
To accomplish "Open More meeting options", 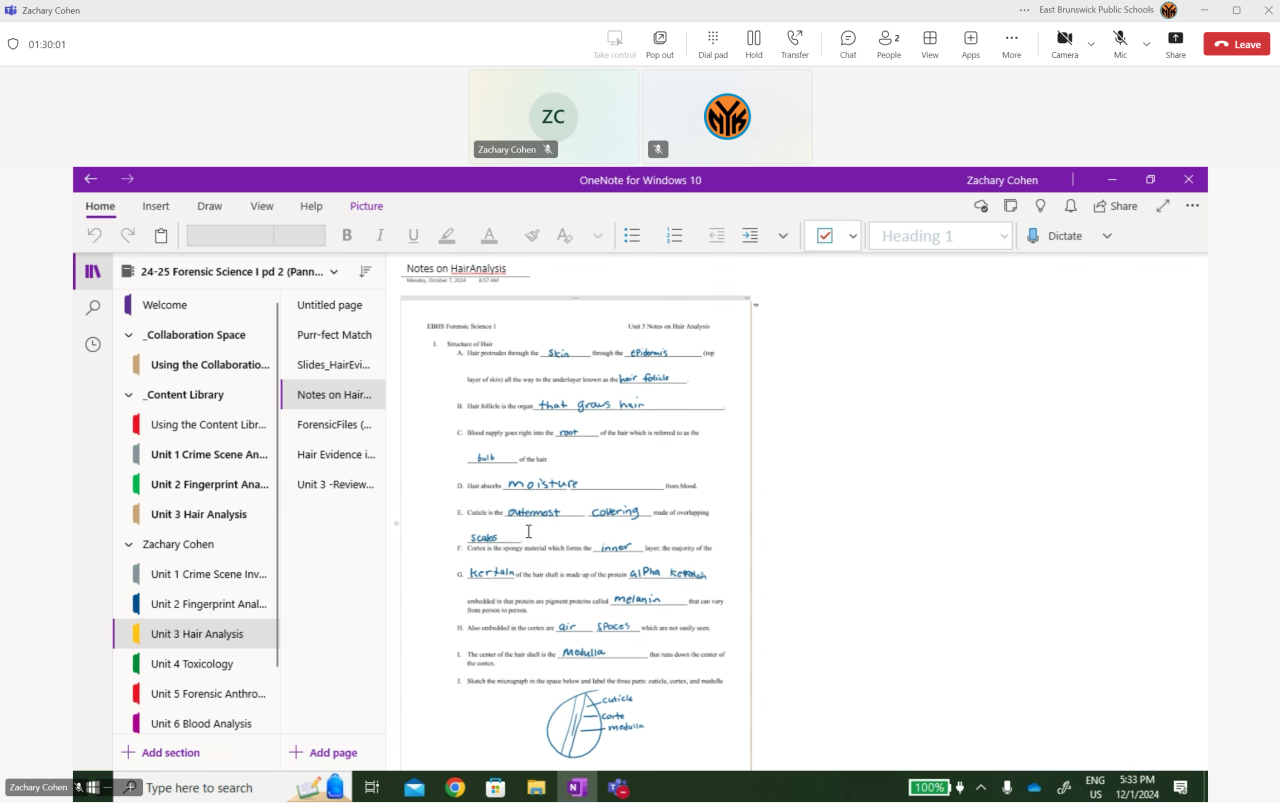I will [x=1012, y=44].
